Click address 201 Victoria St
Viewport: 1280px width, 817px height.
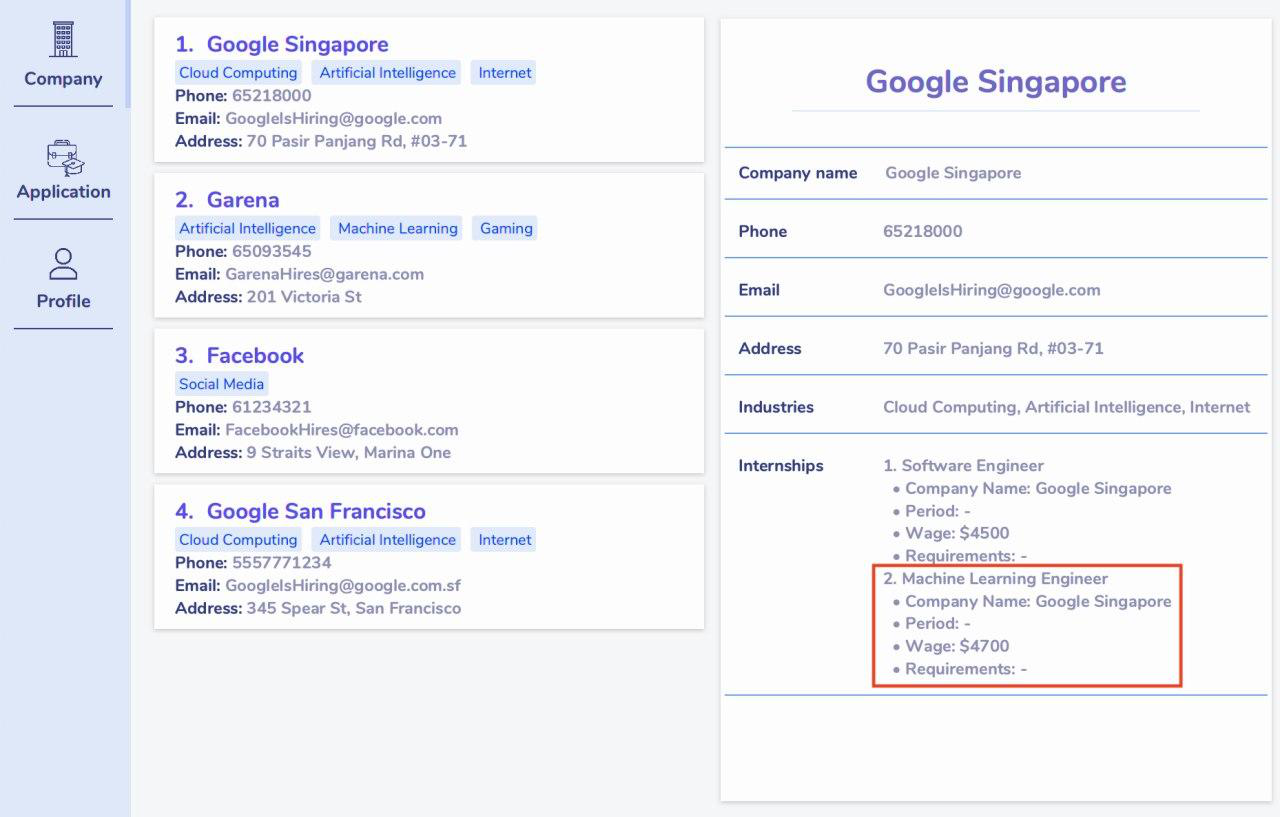pos(304,297)
